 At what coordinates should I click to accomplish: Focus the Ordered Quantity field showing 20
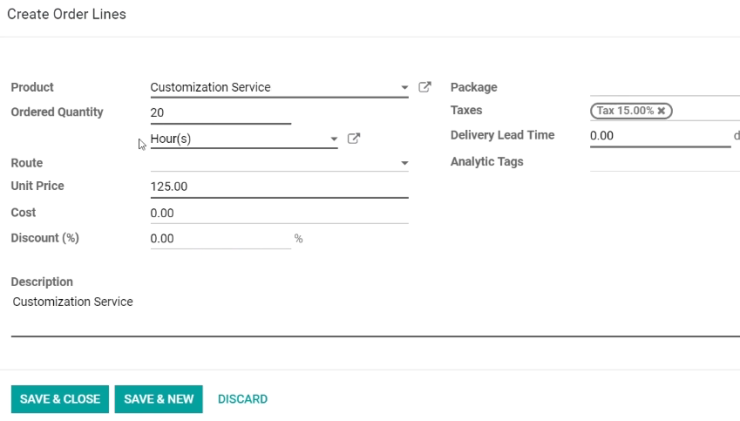coord(220,113)
